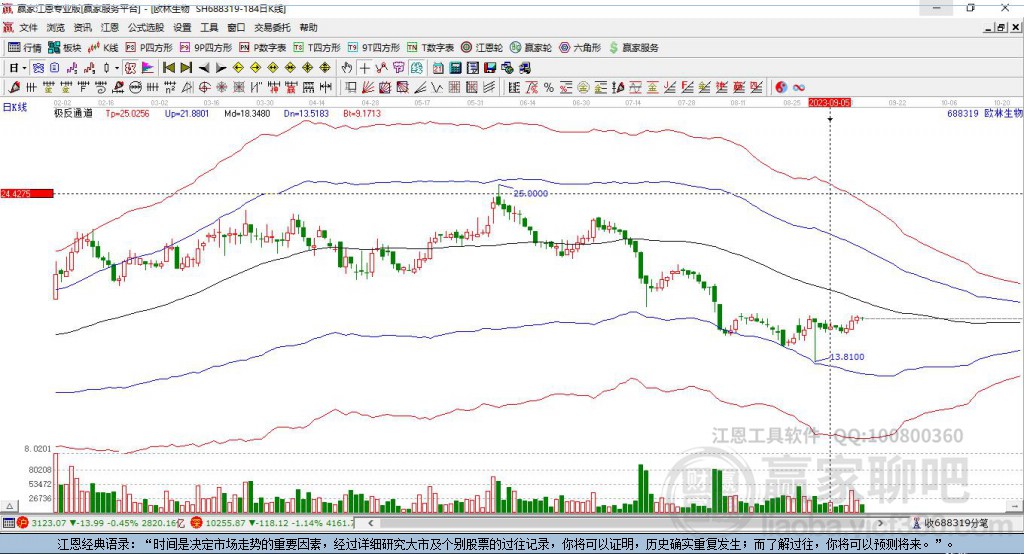Click the up triangle button by volume pane
This screenshot has height=554, width=1024.
pyautogui.click(x=10, y=506)
